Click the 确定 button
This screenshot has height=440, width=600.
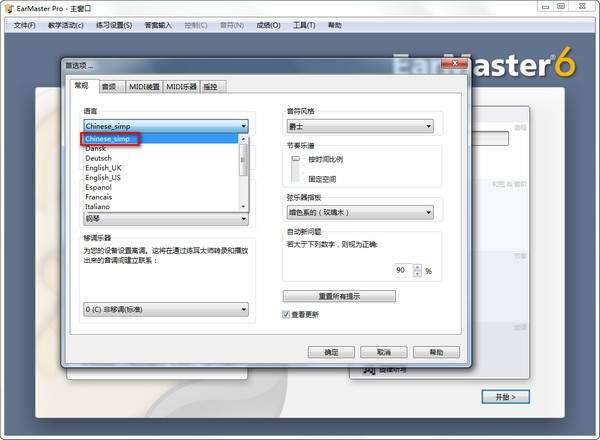point(331,352)
